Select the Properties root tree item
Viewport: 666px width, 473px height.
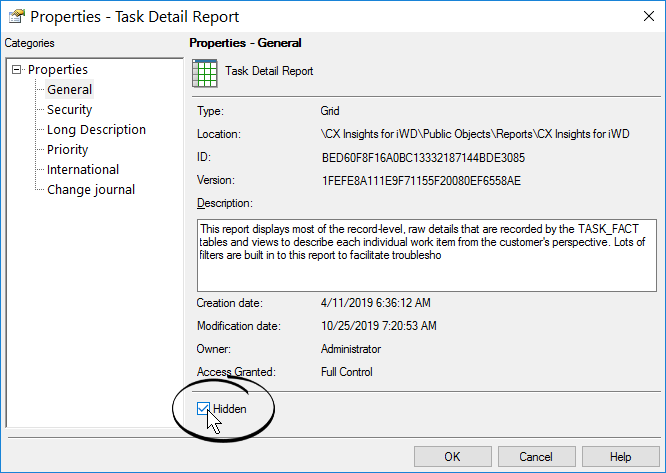58,70
